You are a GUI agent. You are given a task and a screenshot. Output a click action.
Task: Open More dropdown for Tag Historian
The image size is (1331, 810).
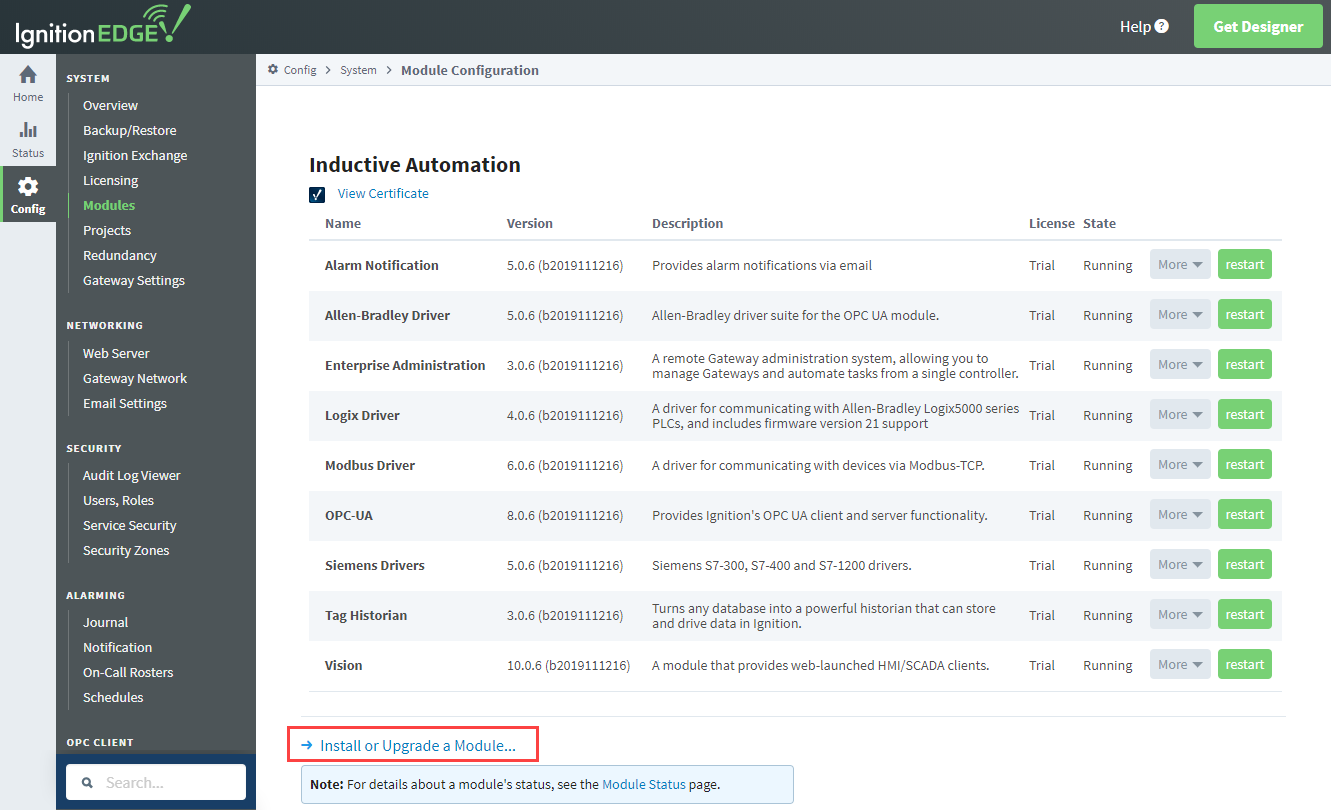[1180, 615]
